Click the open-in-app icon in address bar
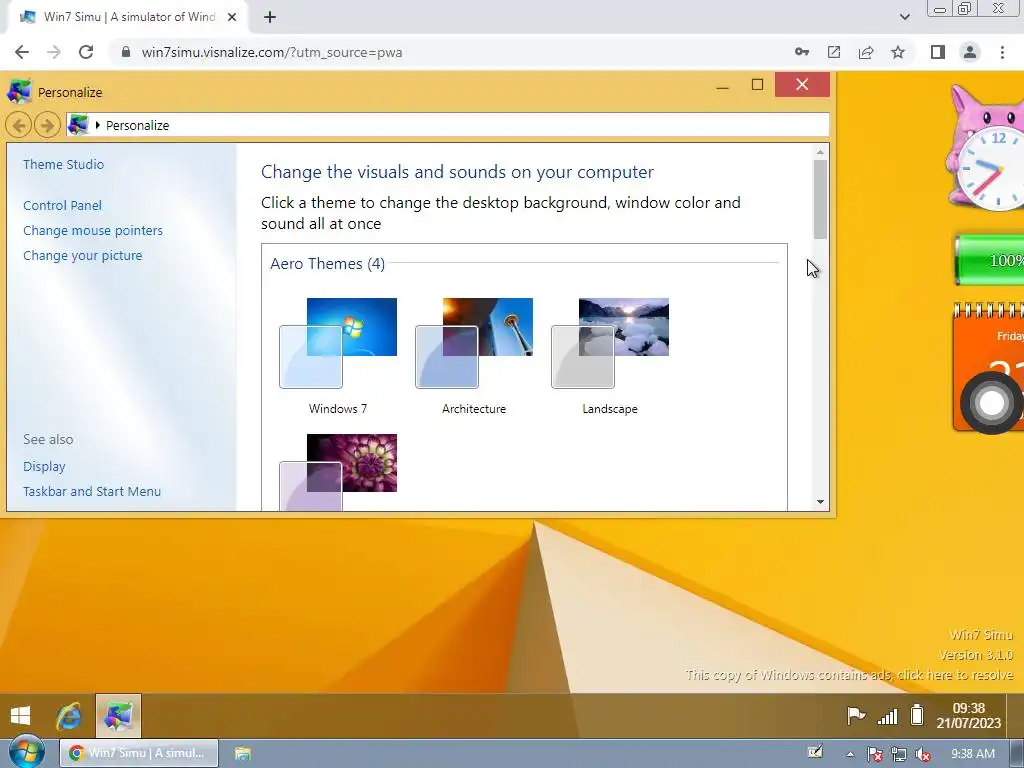Image resolution: width=1024 pixels, height=768 pixels. point(834,52)
